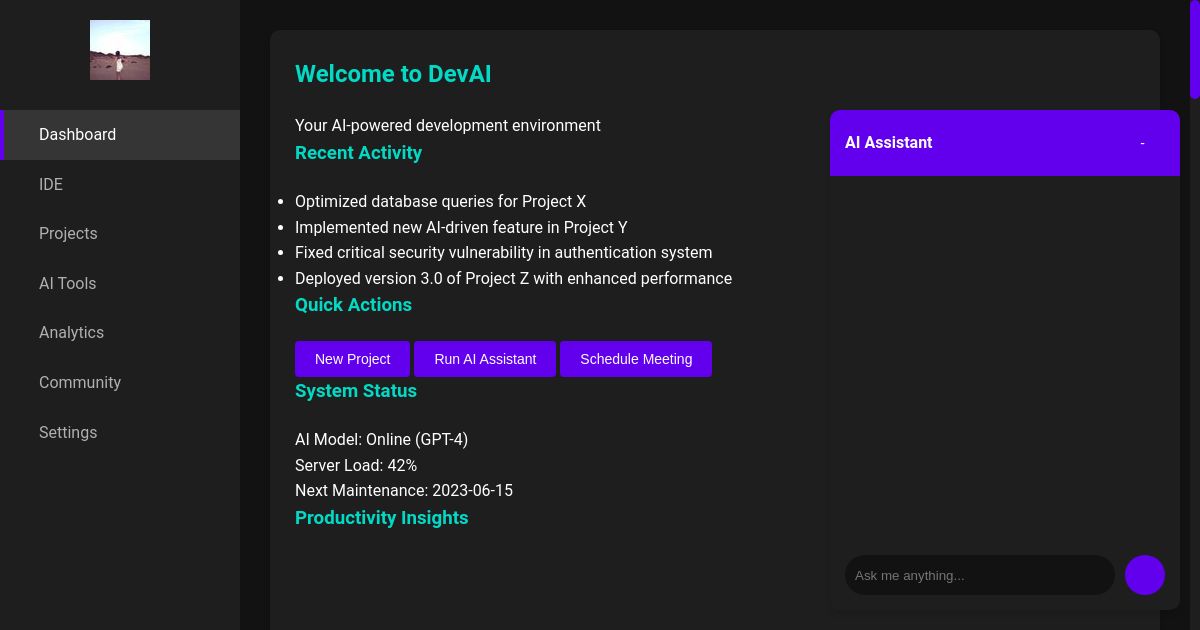
Task: Click the Schedule Meeting button
Action: (636, 358)
